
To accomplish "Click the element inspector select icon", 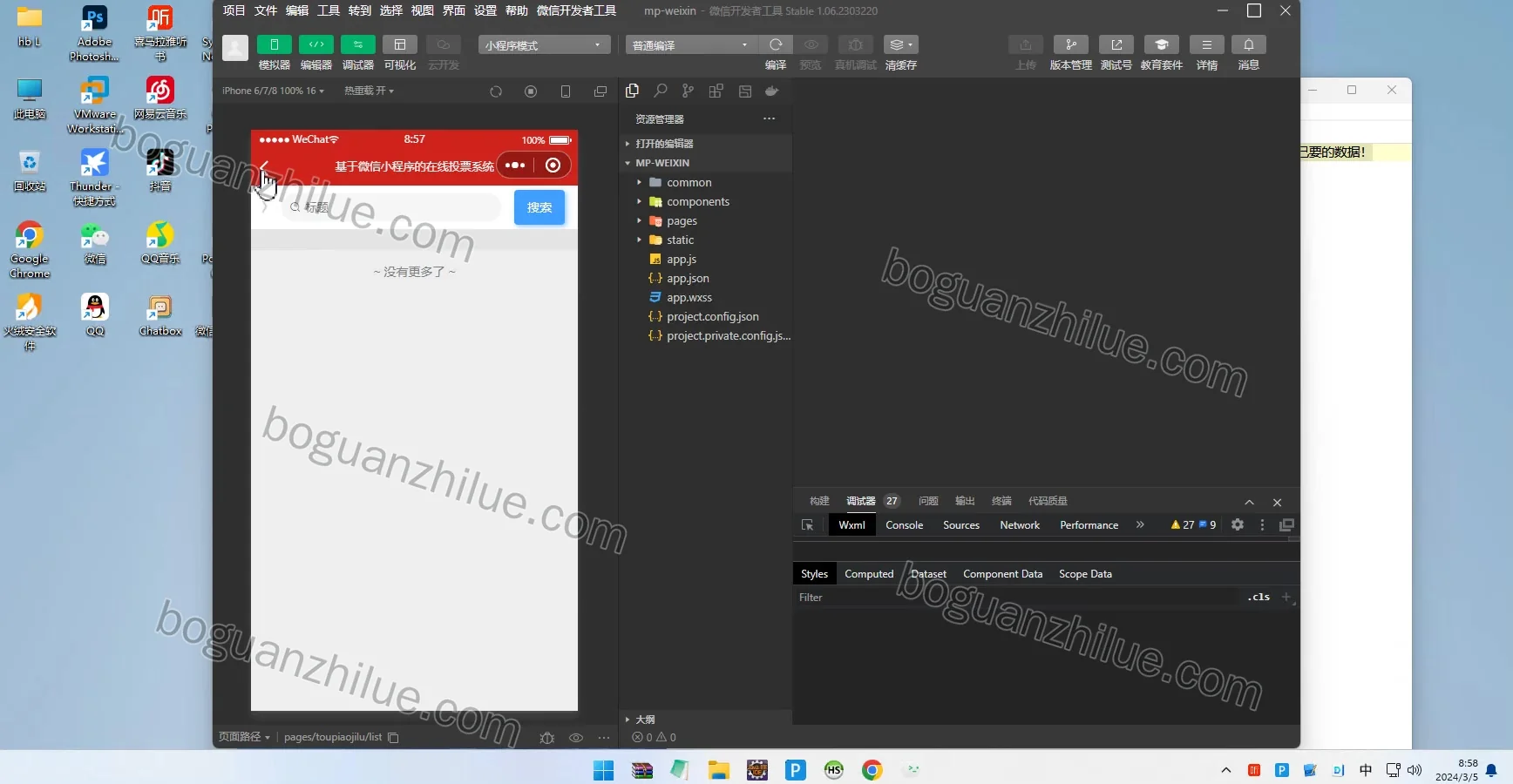I will tap(807, 525).
